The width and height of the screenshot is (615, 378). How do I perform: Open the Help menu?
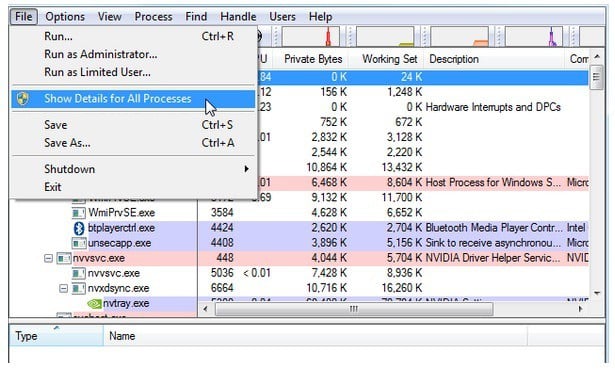pyautogui.click(x=320, y=16)
